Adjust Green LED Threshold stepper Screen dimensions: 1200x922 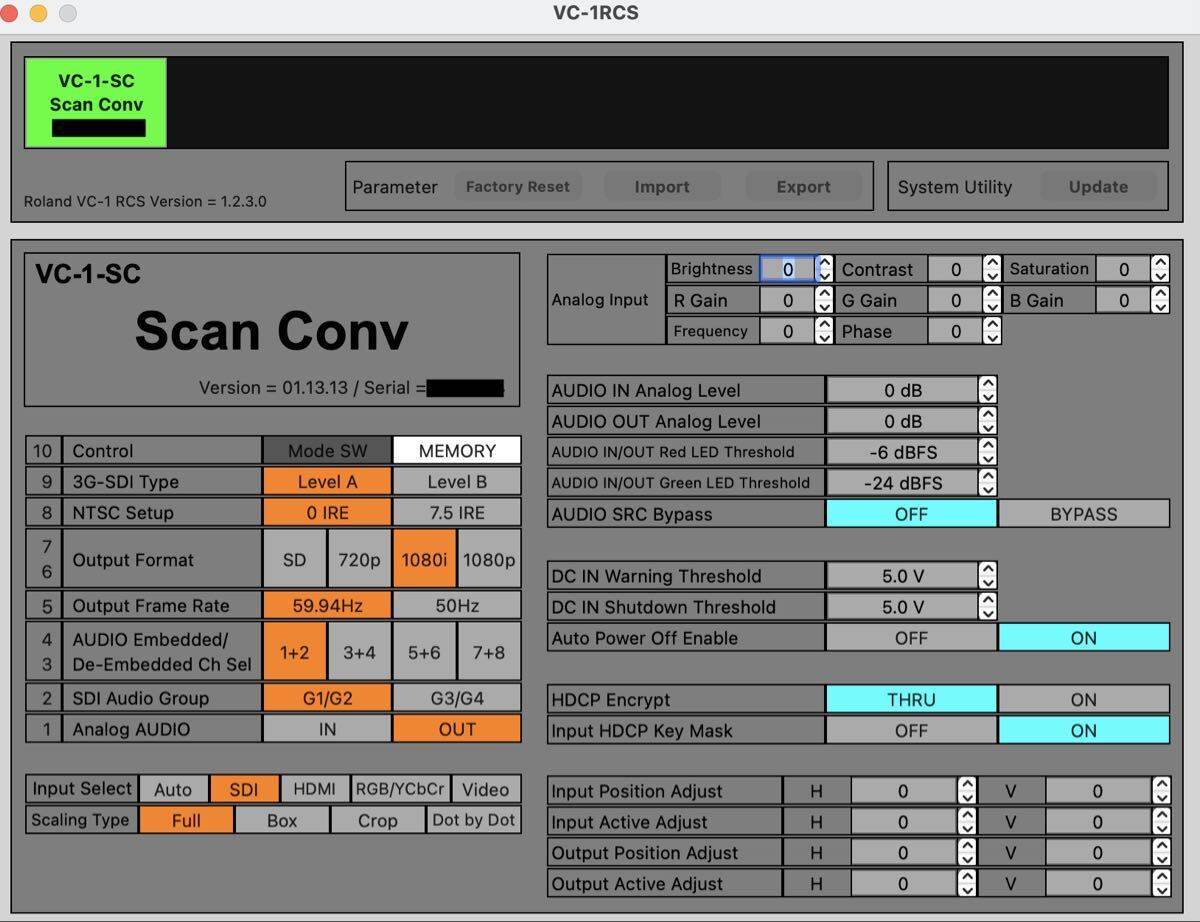pyautogui.click(x=988, y=483)
